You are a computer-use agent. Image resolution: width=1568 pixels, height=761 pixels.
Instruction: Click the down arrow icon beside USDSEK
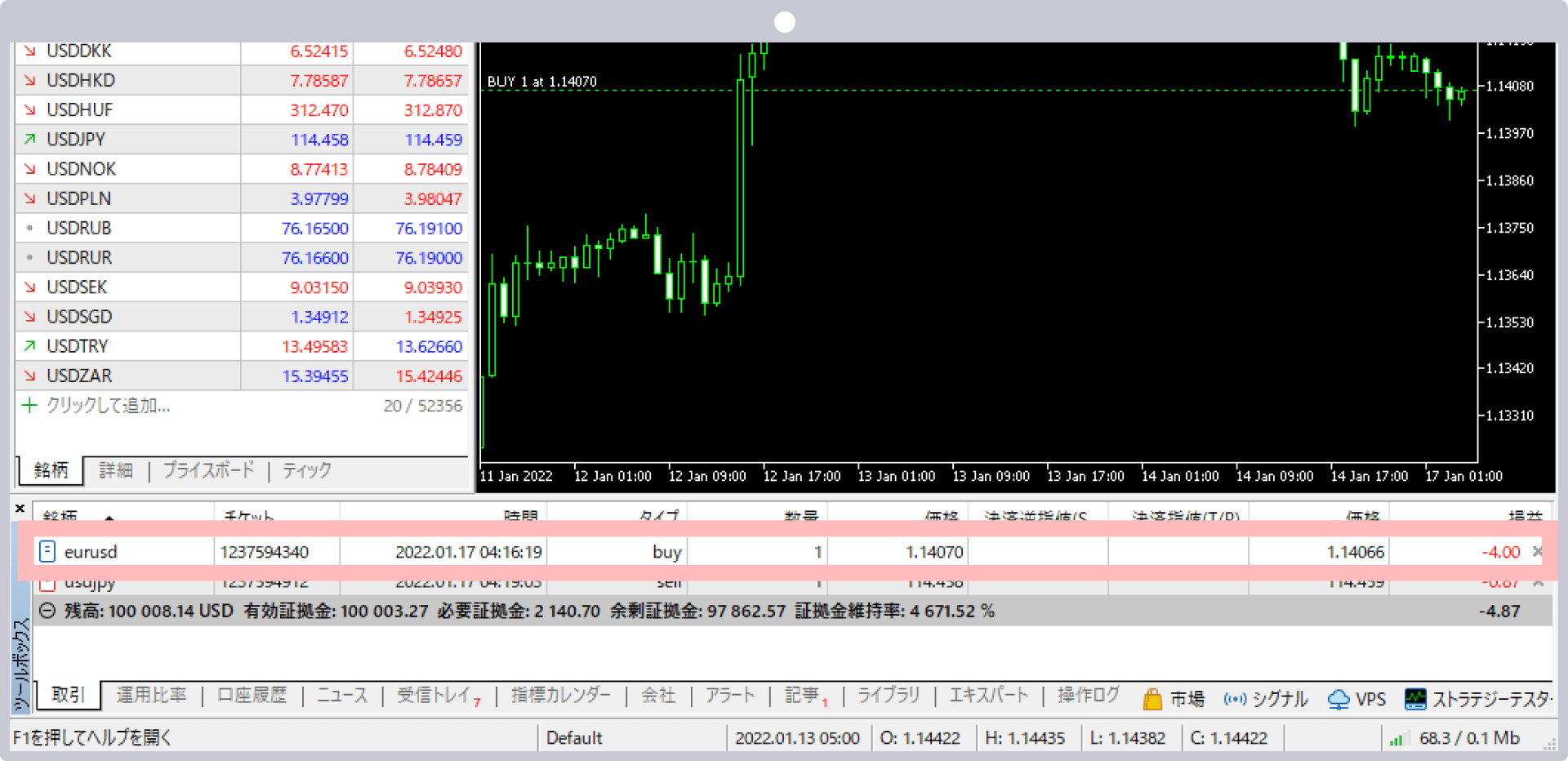[29, 287]
